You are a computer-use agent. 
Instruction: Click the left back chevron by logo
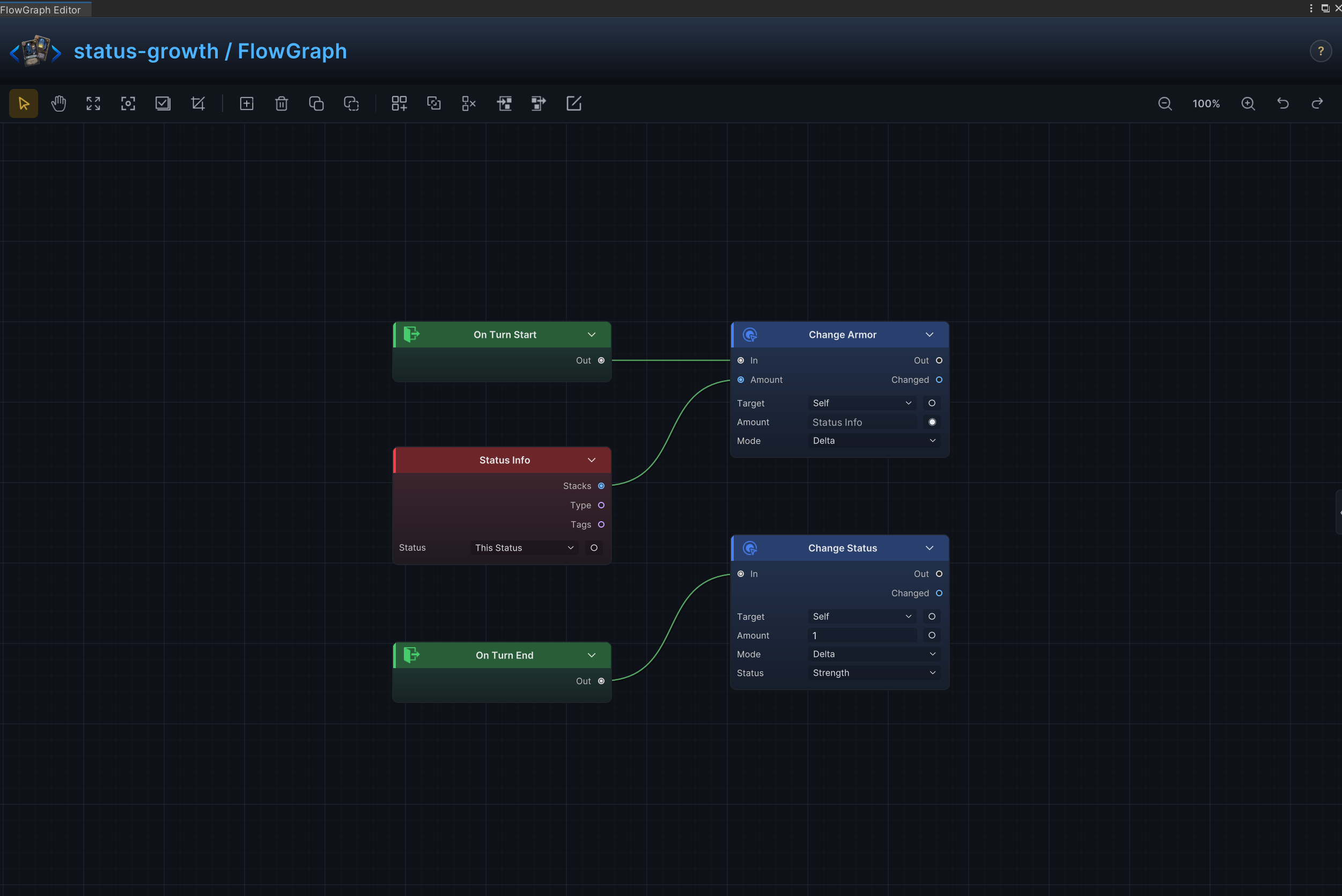click(x=14, y=53)
